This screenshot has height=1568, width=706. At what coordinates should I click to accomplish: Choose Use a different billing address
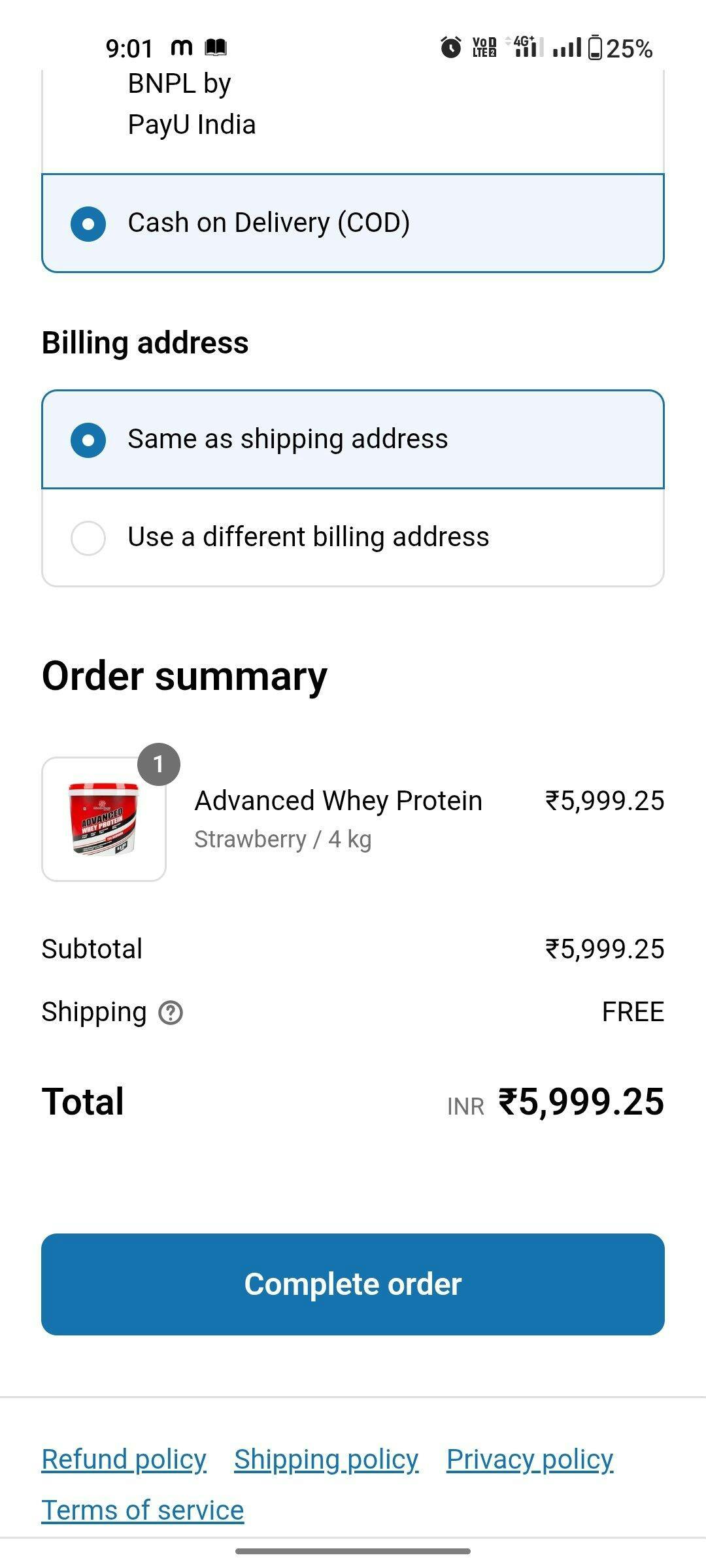88,538
